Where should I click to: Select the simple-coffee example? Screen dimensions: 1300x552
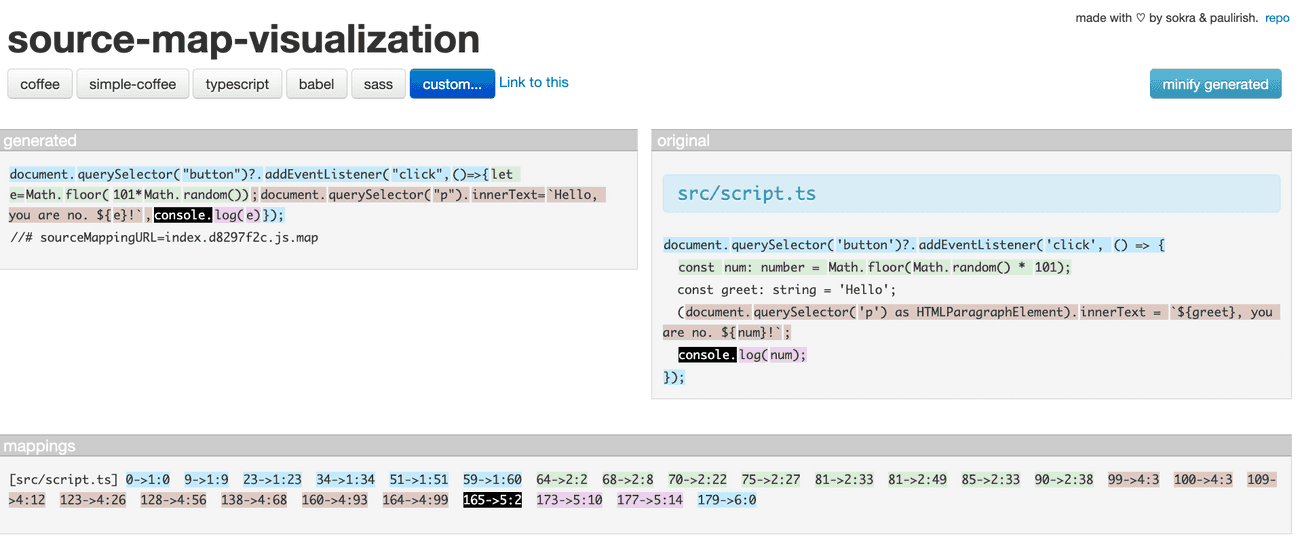coord(132,84)
